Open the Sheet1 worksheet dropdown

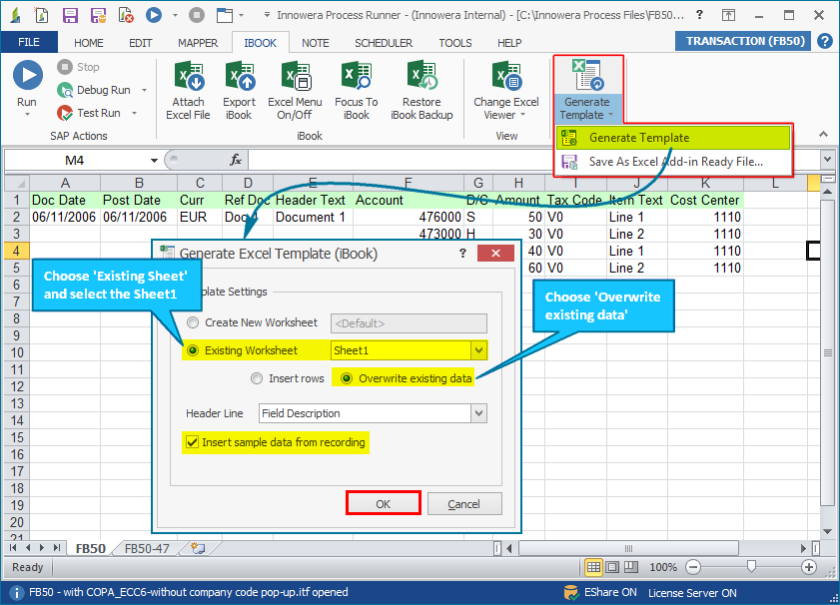coord(478,351)
